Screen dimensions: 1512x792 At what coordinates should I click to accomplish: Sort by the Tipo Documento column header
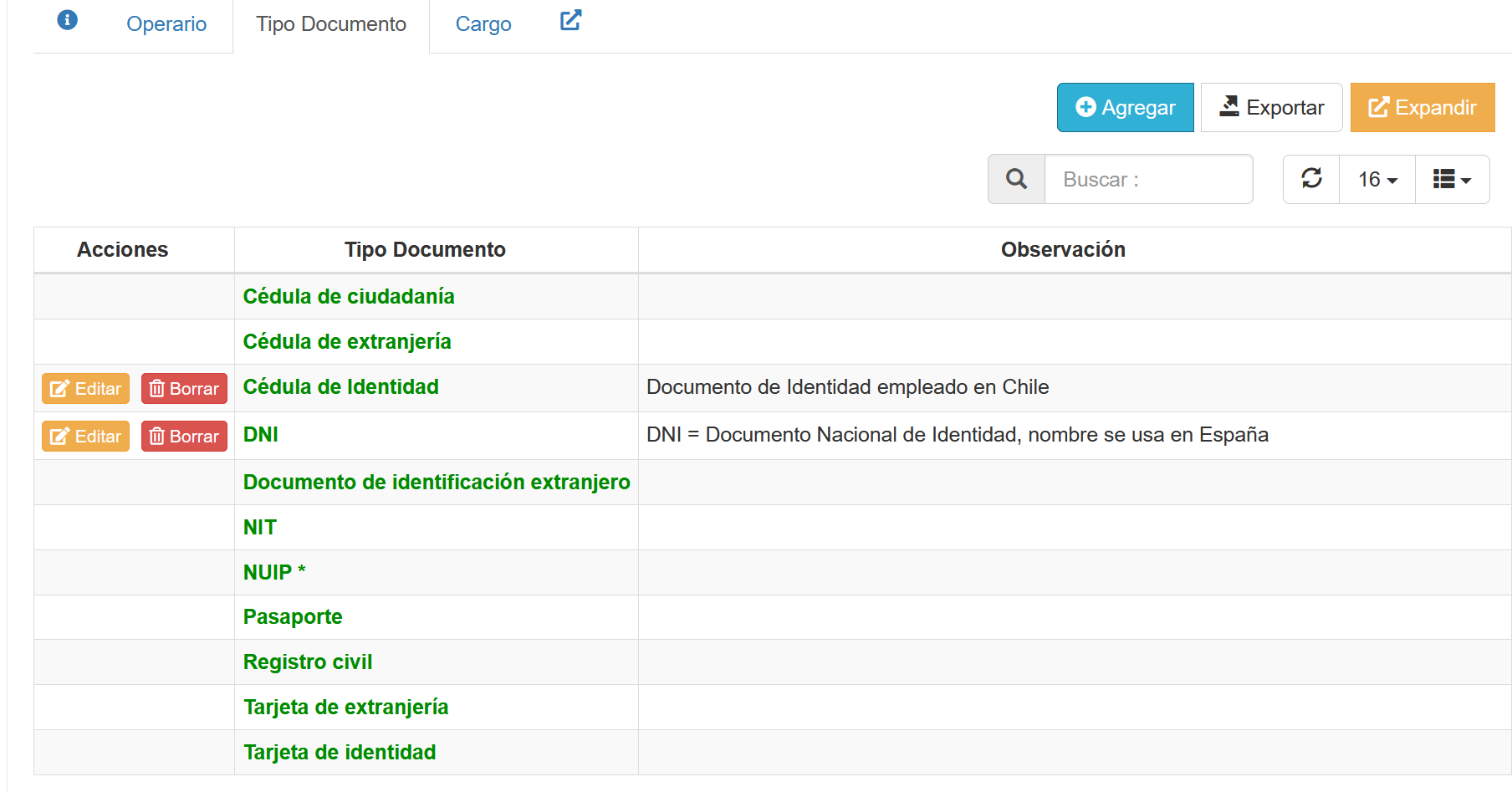[425, 250]
